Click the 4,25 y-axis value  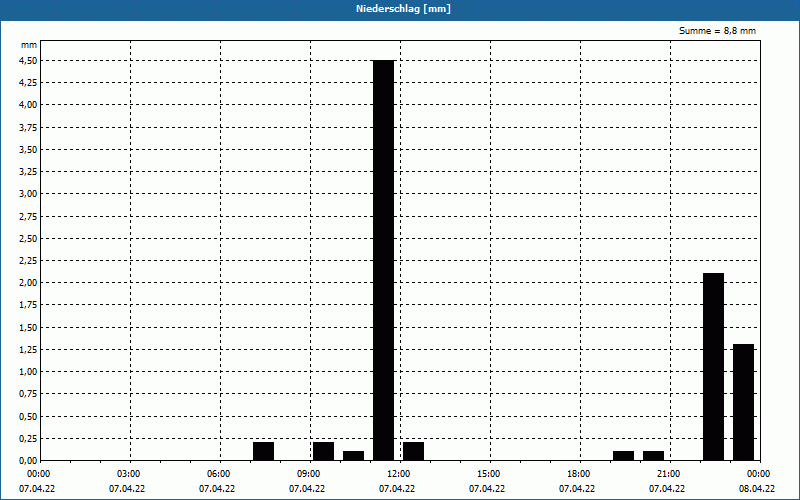(28, 83)
